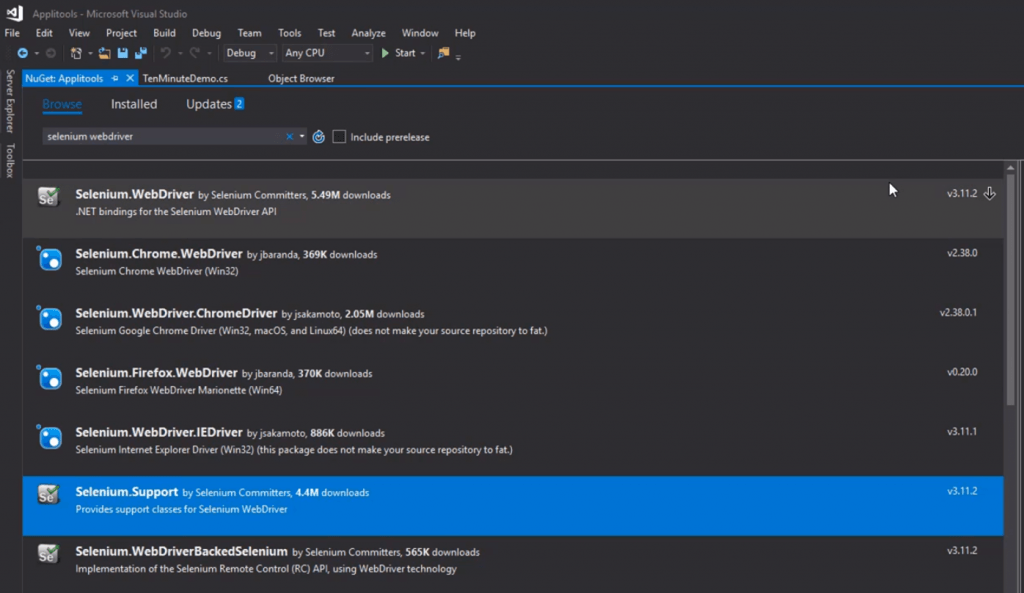
Task: Open the Window menu
Action: 420,33
